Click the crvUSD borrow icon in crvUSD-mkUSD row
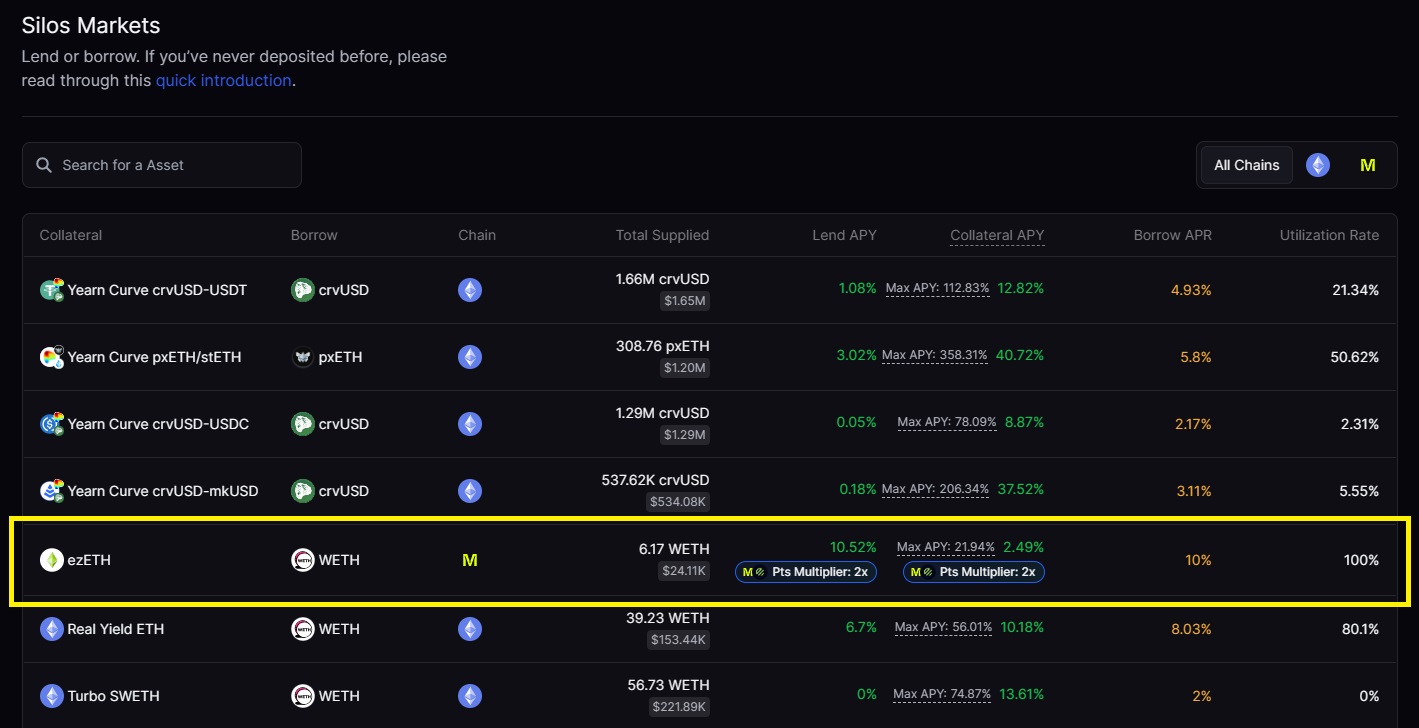This screenshot has height=728, width=1419. (302, 491)
